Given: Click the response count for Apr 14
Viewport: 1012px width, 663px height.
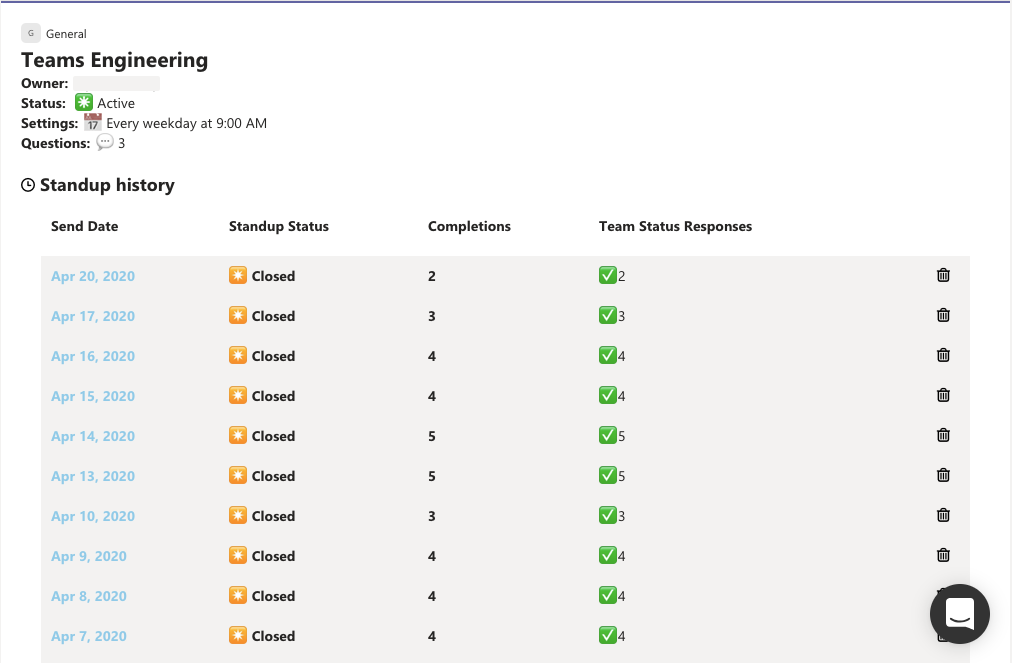Looking at the screenshot, I should [x=622, y=436].
